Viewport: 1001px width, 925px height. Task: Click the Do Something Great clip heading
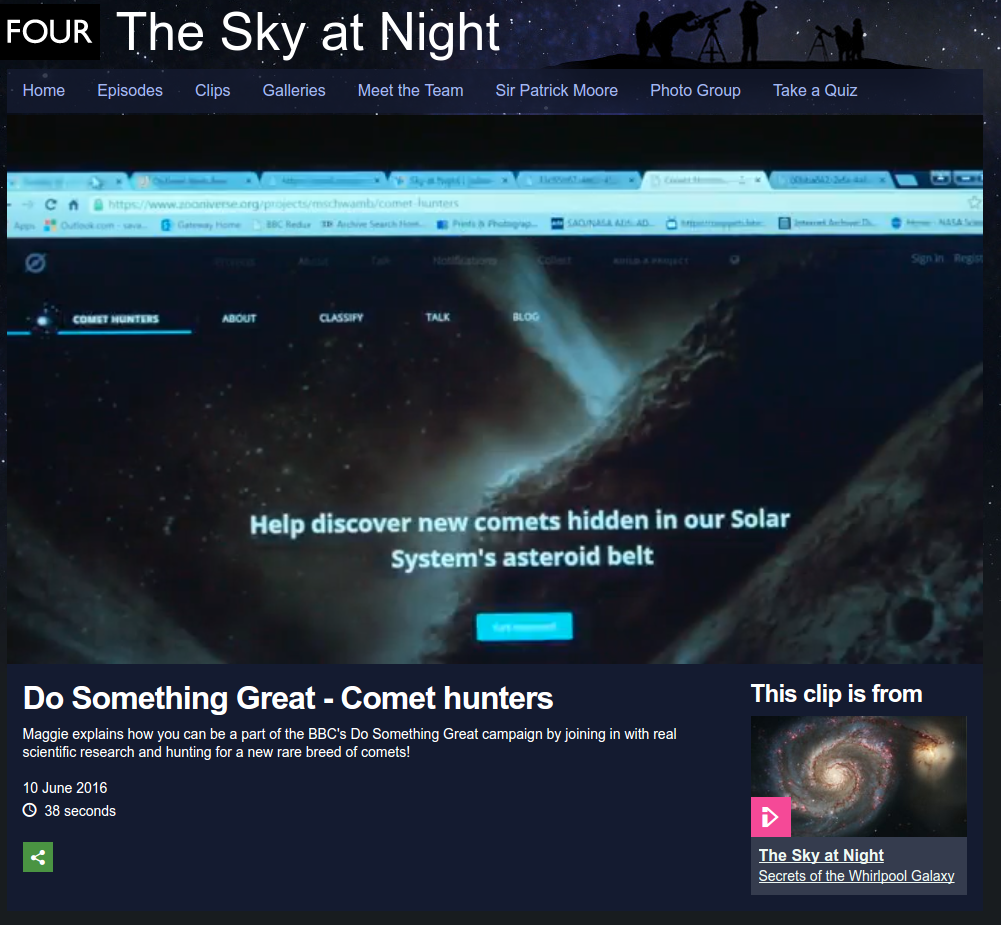(x=288, y=698)
